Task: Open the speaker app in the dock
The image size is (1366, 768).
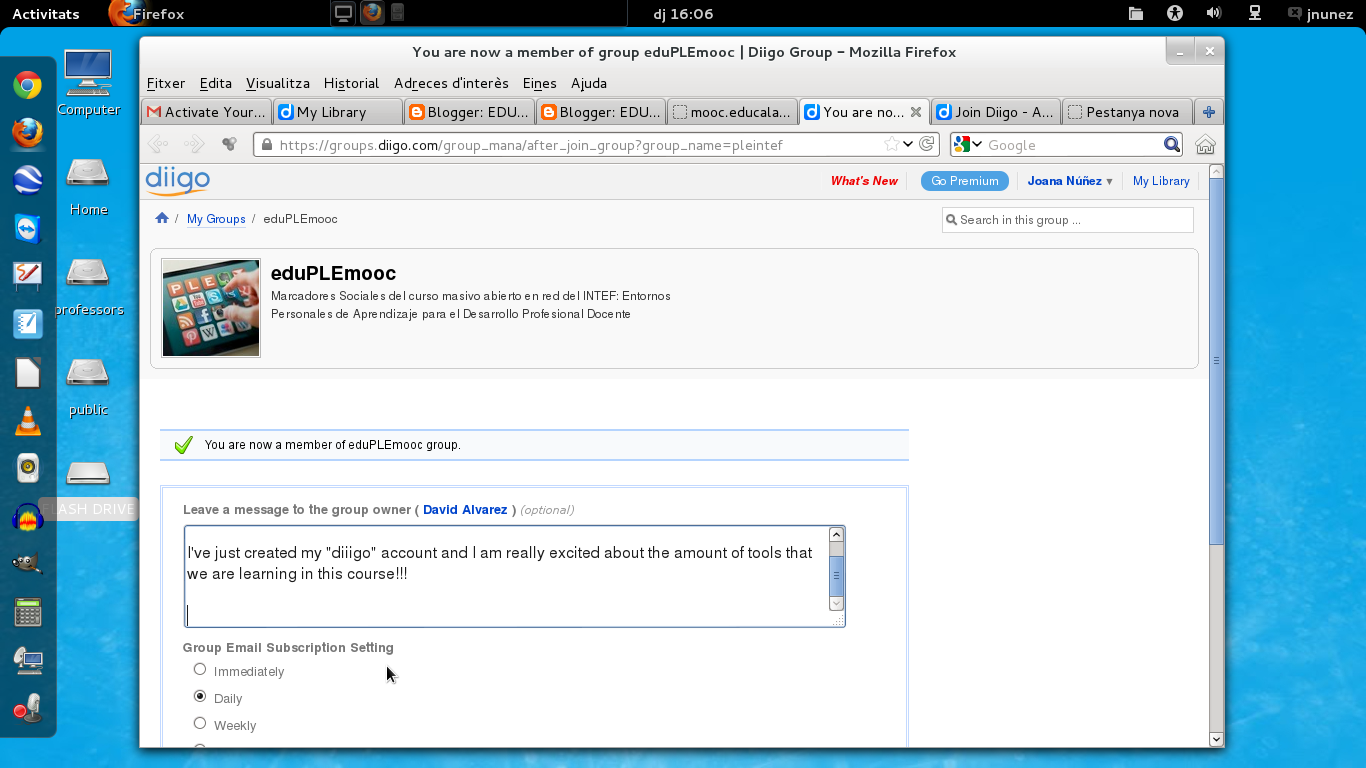Action: pyautogui.click(x=28, y=467)
